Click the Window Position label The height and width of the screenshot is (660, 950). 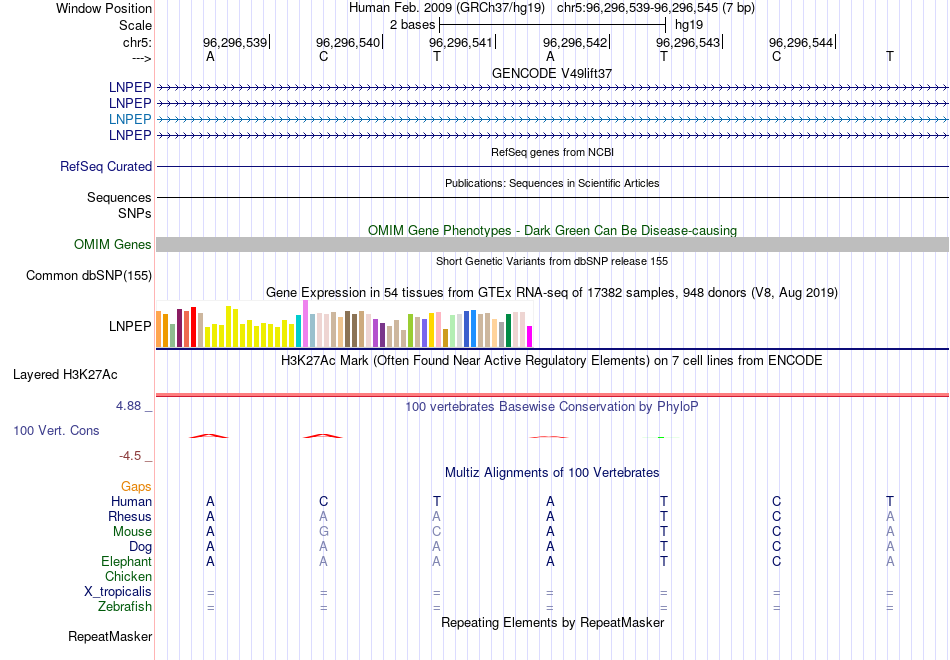104,8
